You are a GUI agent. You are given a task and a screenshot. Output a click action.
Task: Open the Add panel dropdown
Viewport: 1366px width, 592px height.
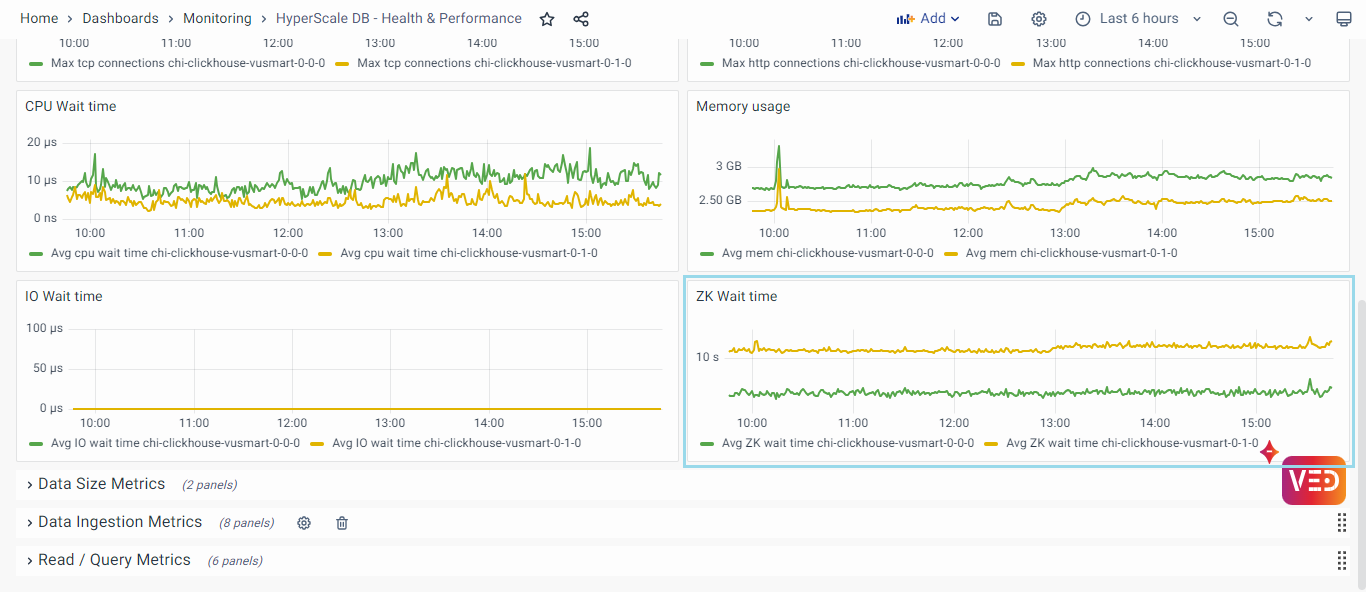tap(928, 19)
